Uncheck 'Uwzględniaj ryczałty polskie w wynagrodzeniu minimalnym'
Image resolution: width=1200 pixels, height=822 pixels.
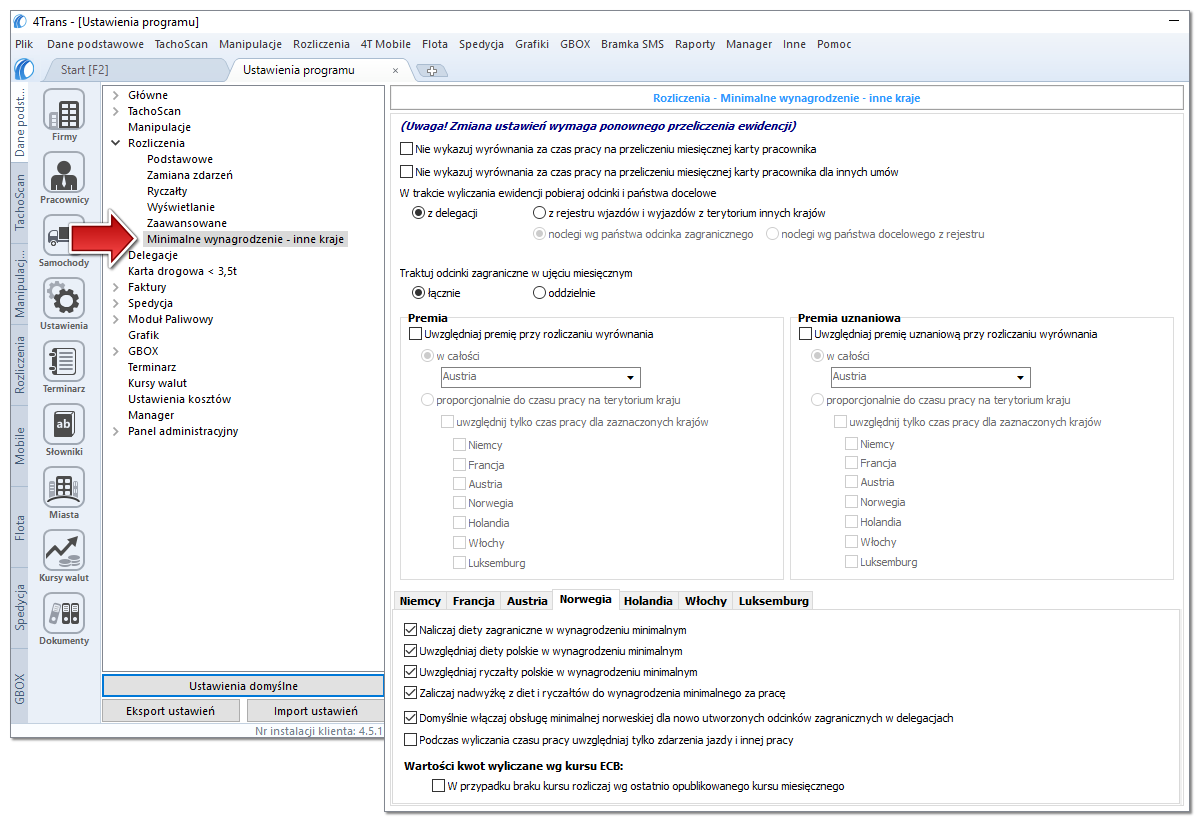tap(410, 672)
